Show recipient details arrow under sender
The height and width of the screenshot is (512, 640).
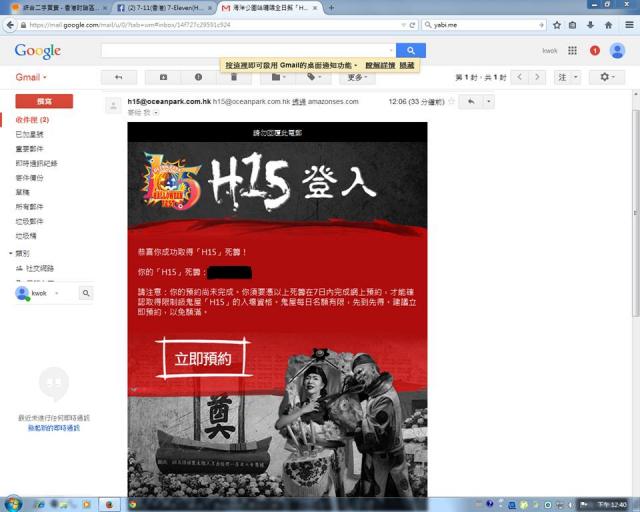coord(156,113)
